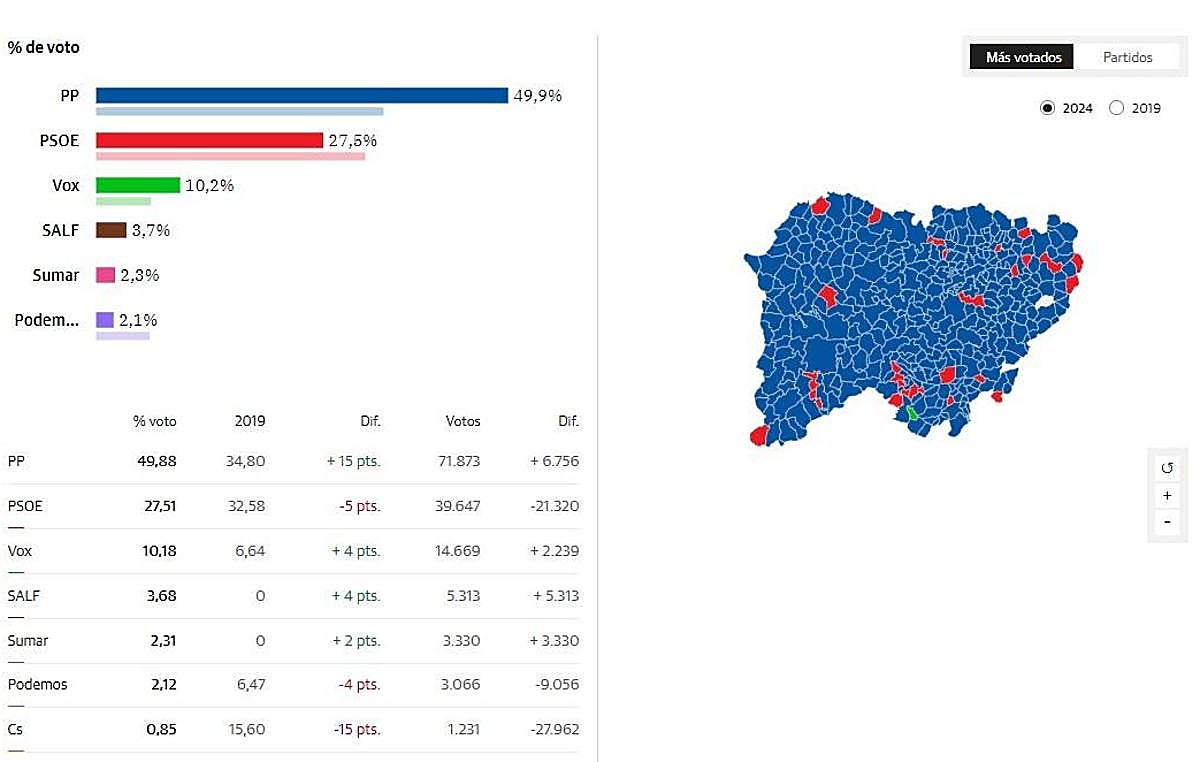The height and width of the screenshot is (762, 1200).
Task: Open the Más votados tab
Action: pyautogui.click(x=1023, y=57)
